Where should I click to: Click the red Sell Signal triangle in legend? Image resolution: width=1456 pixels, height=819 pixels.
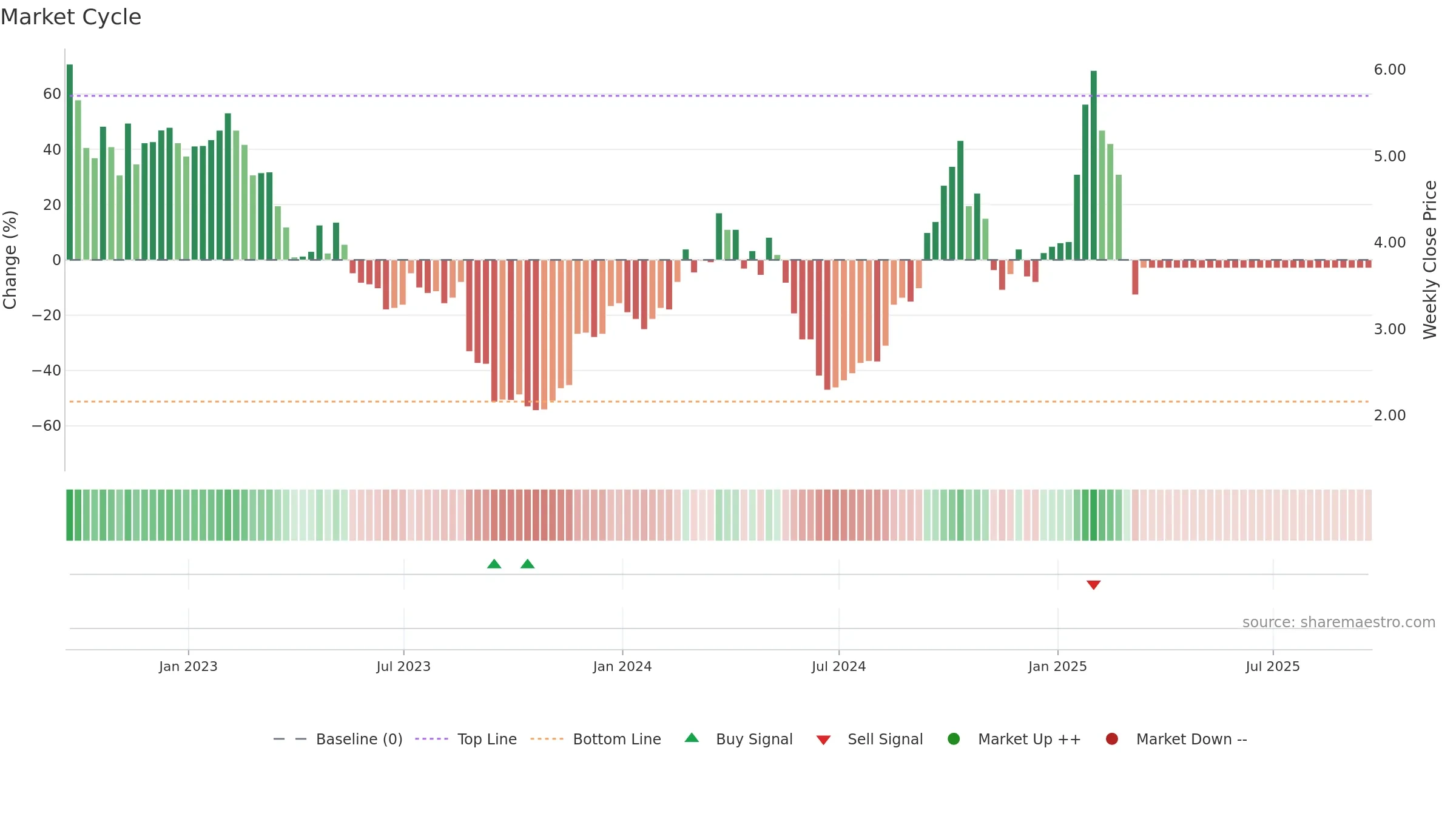(x=823, y=740)
